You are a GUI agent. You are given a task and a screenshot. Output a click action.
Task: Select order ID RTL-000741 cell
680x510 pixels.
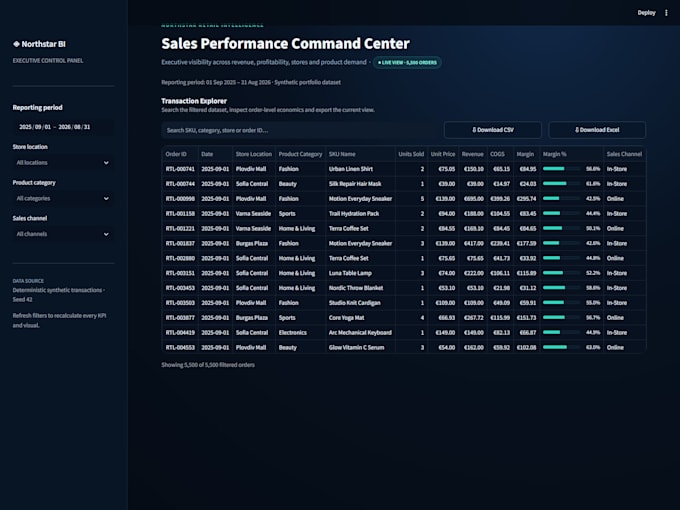(x=180, y=169)
